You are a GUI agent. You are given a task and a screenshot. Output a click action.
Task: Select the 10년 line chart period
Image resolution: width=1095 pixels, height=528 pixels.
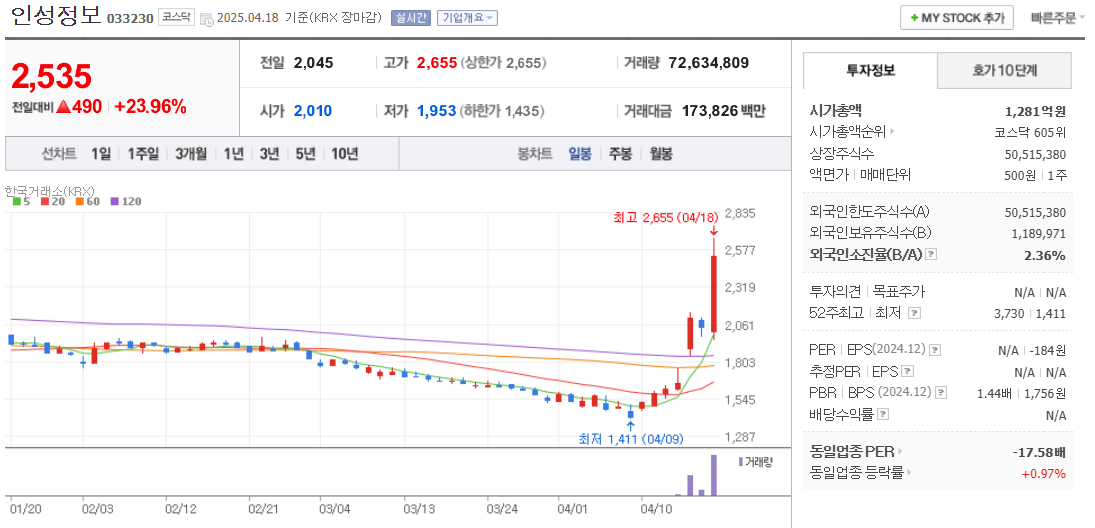[344, 154]
